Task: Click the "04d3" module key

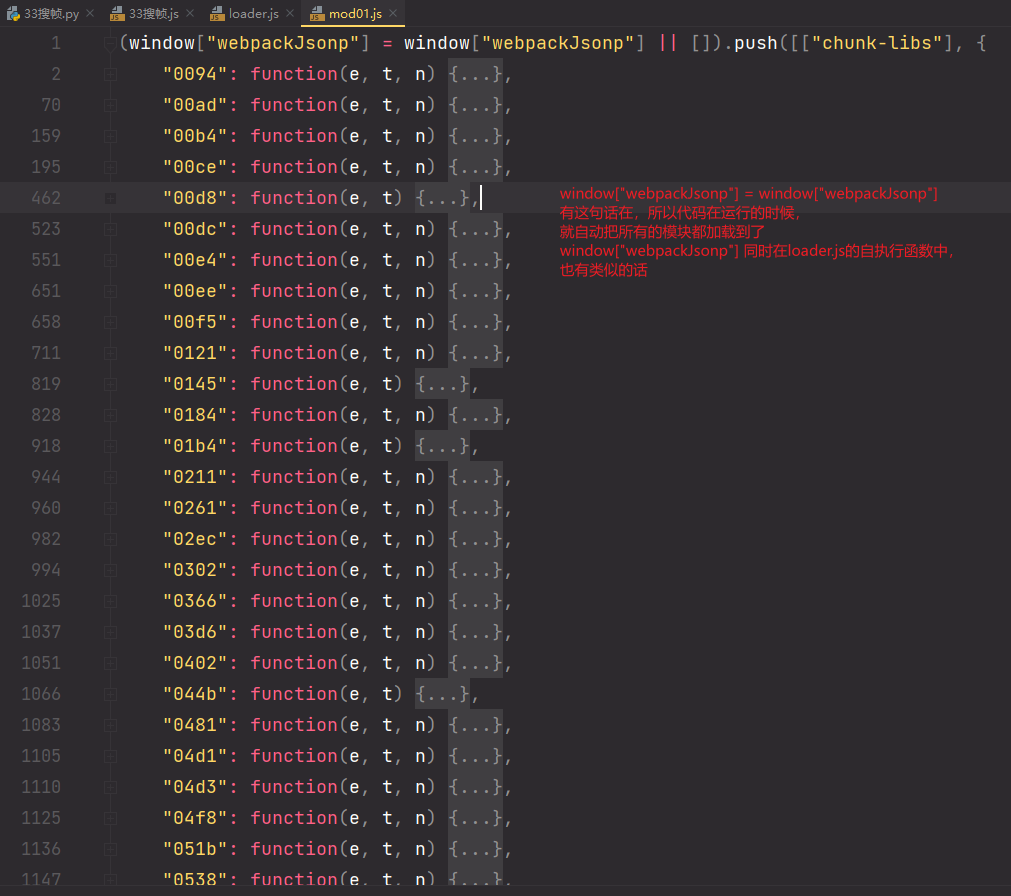Action: [x=195, y=787]
